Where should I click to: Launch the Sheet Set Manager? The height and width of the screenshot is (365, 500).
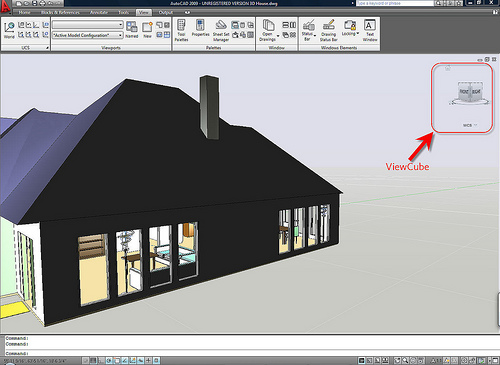pos(221,30)
